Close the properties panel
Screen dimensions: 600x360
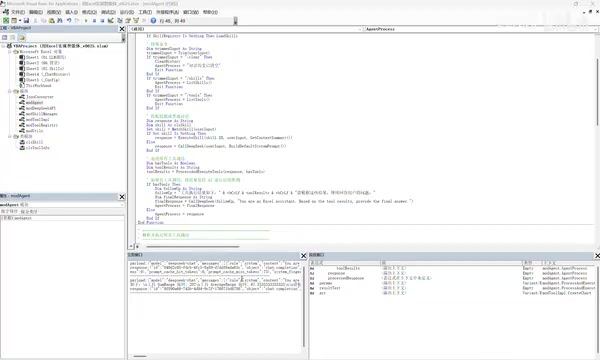[122, 197]
